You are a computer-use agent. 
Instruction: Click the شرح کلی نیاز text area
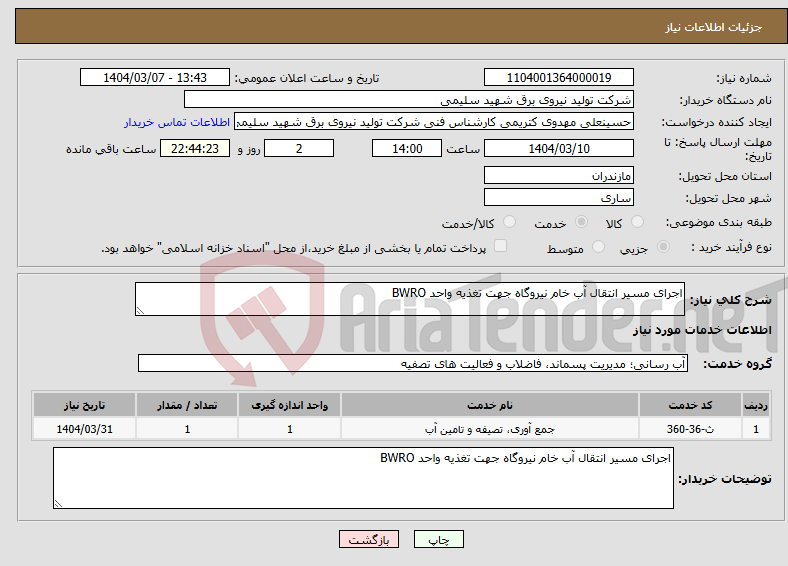click(410, 299)
